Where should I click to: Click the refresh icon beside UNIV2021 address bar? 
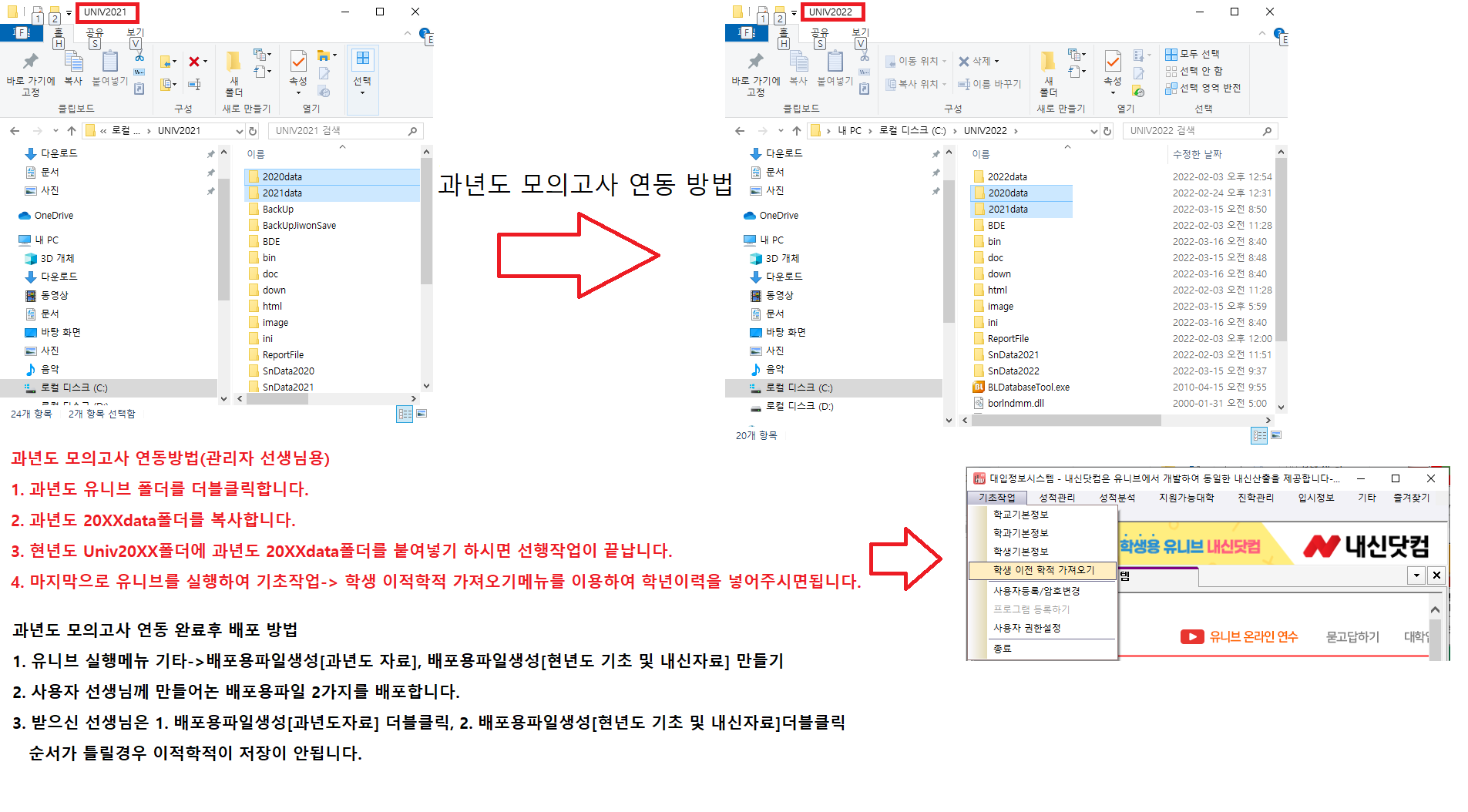tap(253, 131)
